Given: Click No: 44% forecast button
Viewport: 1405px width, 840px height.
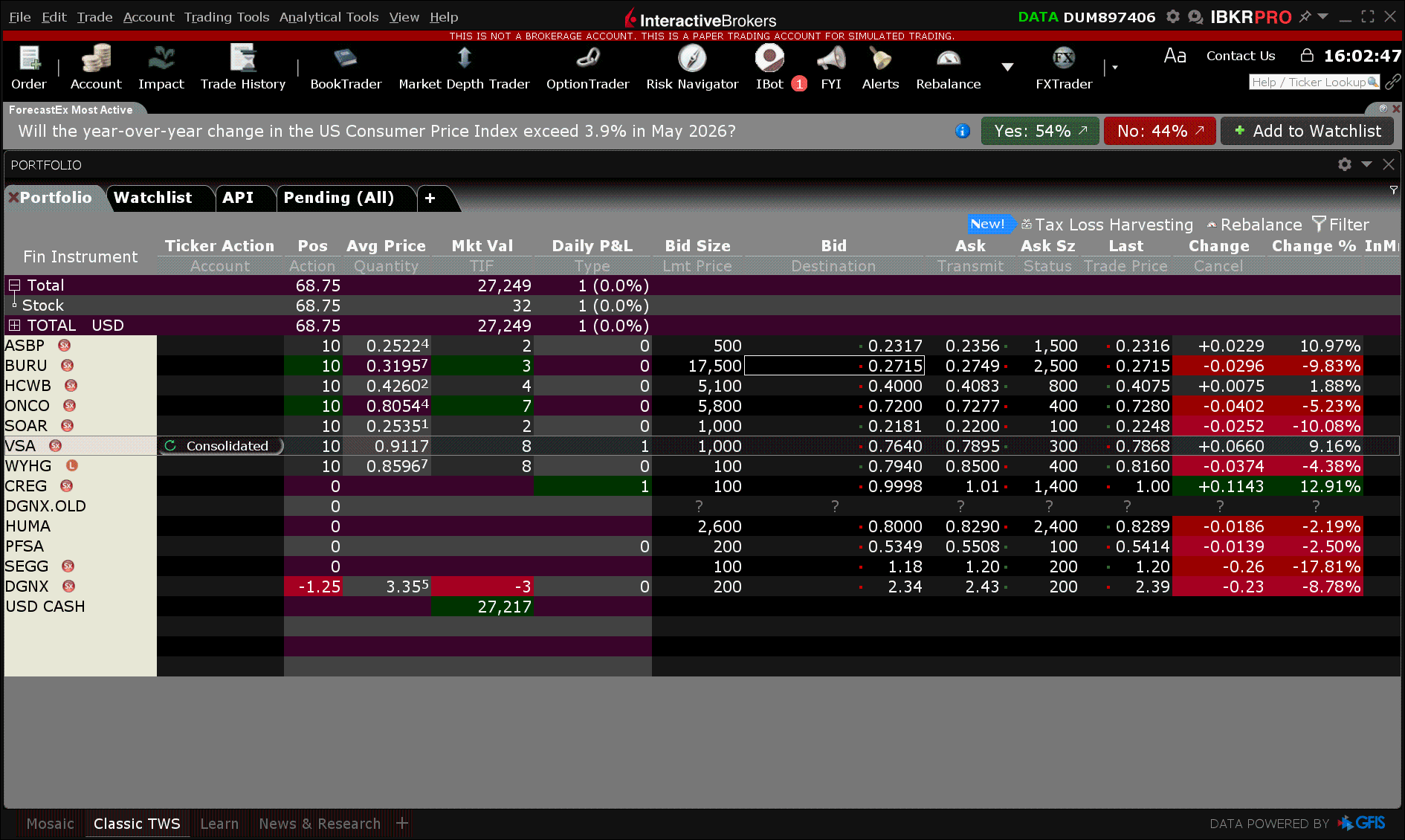Looking at the screenshot, I should [1160, 132].
